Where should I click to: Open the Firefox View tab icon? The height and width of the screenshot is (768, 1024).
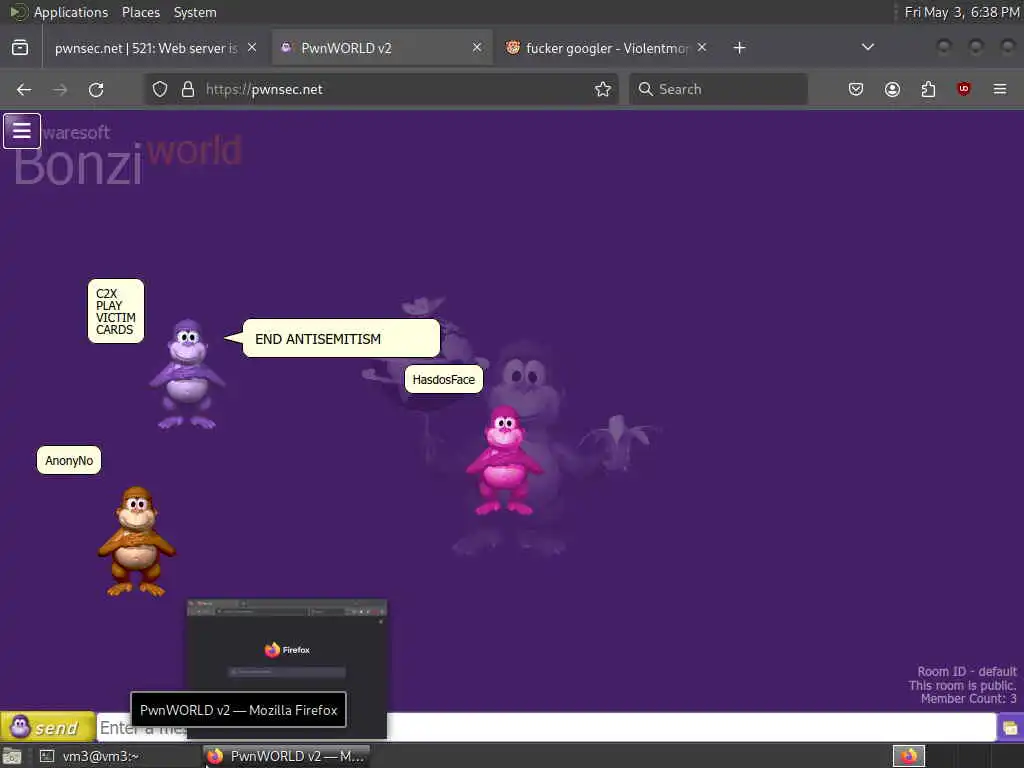20,48
